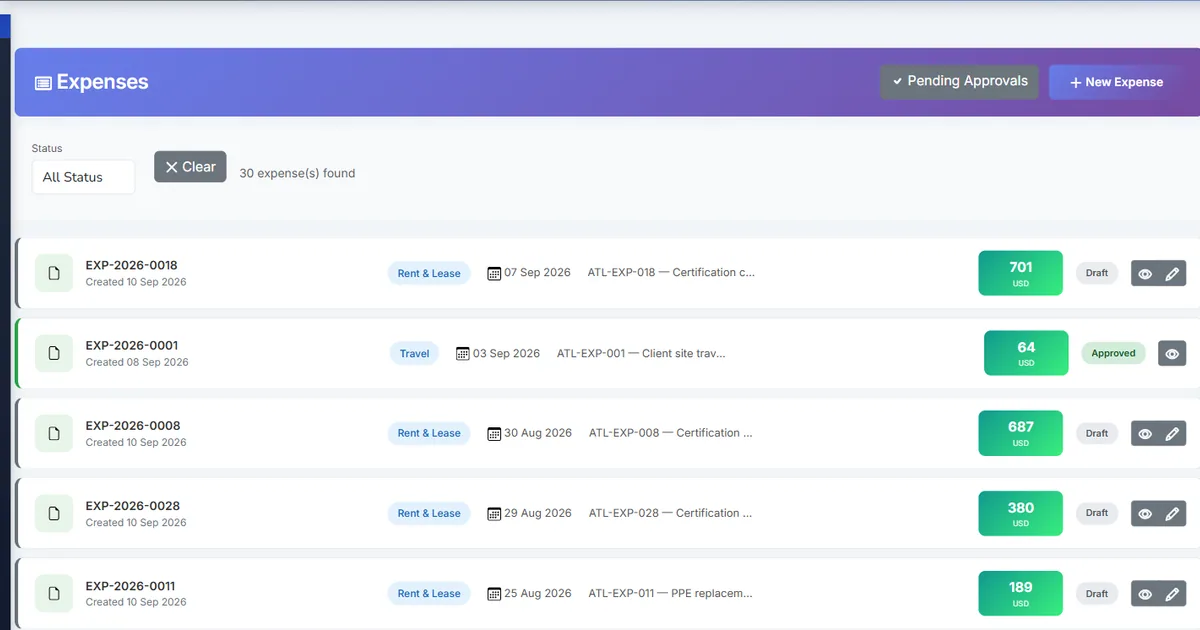Click the Draft status badge of EXP-2026-0008
Screen dimensions: 1200x630
click(x=1097, y=433)
